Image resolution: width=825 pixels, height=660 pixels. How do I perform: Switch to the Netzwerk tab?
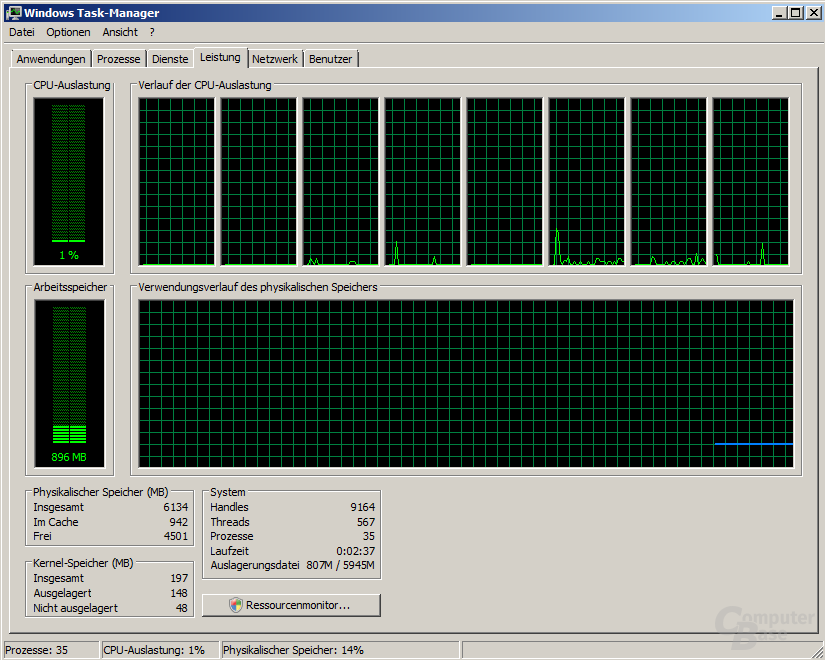coord(275,59)
